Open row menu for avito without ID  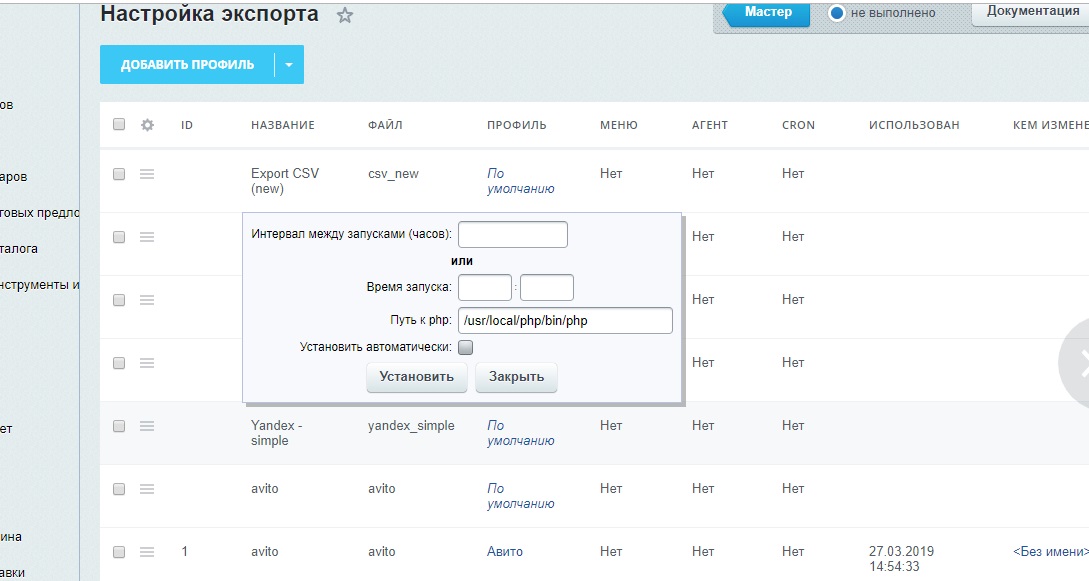tap(147, 489)
